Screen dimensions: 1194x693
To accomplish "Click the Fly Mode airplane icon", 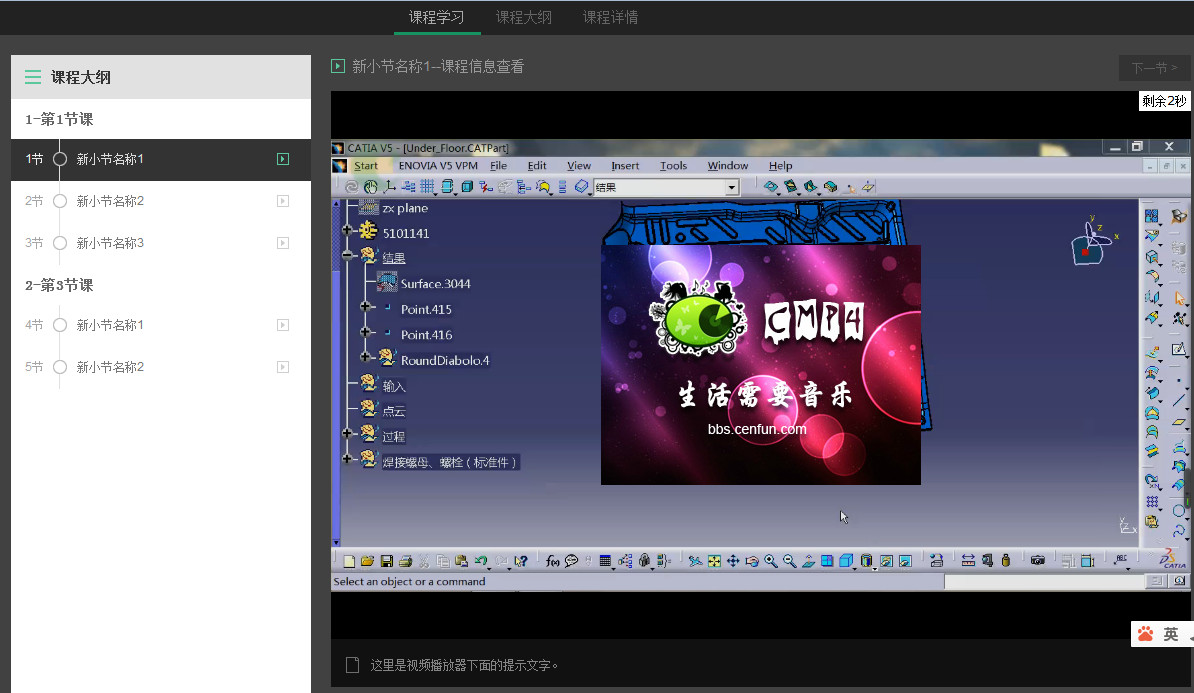I will point(695,561).
